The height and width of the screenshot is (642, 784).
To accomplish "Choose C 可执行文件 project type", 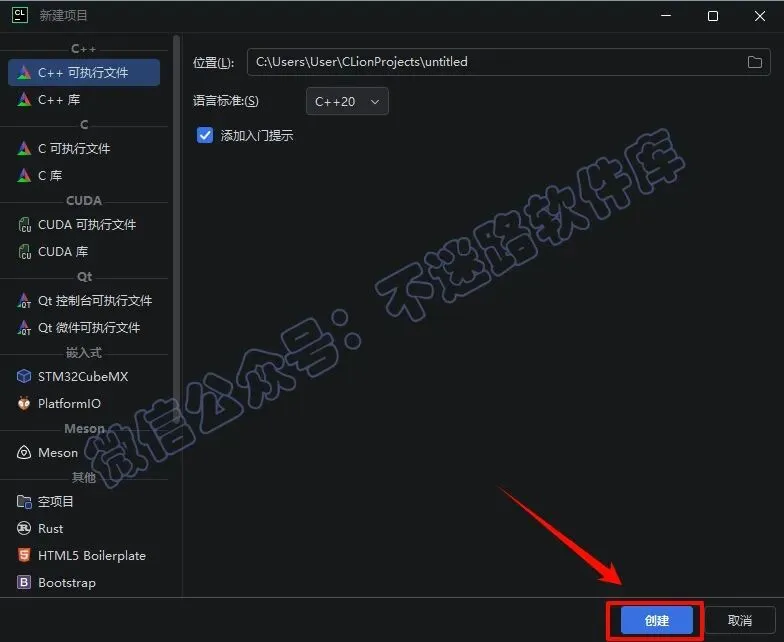I will [x=84, y=148].
